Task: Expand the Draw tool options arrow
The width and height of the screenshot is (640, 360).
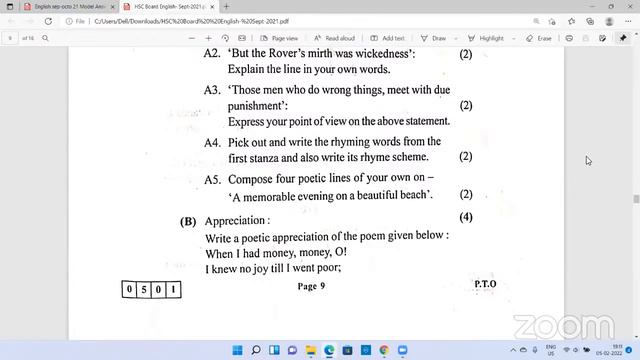Action: [456, 38]
